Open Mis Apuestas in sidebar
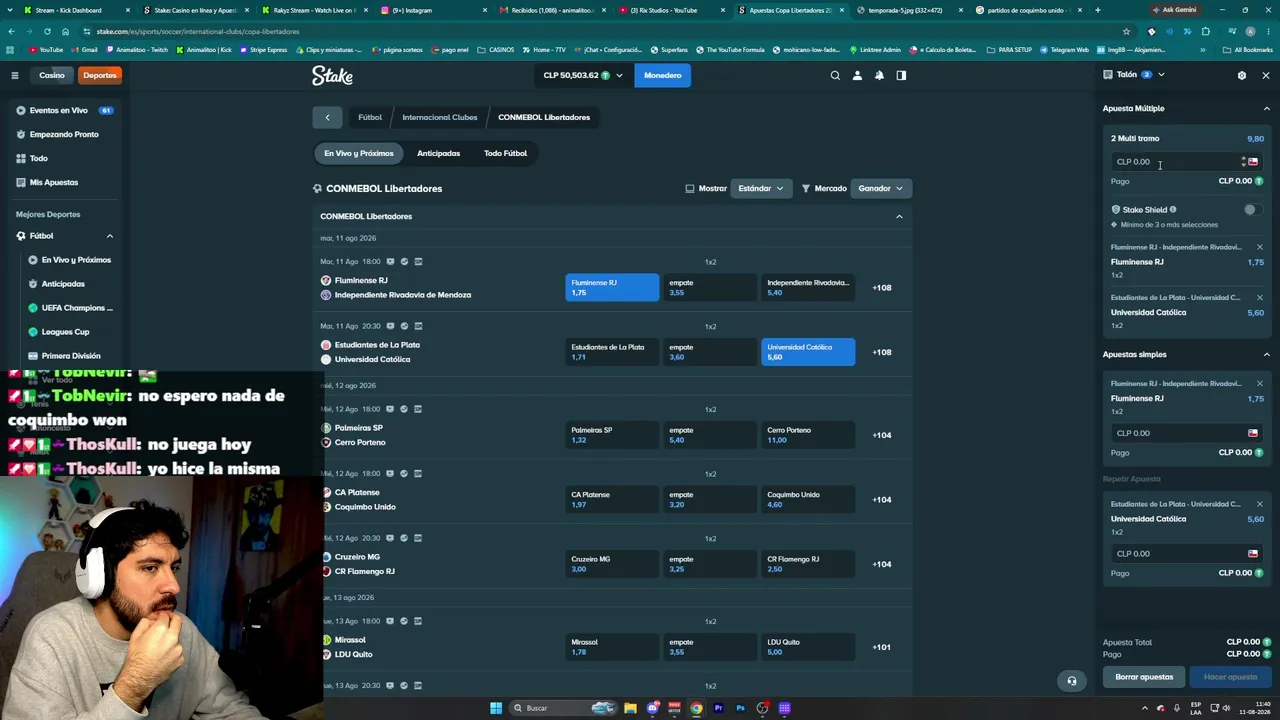This screenshot has height=720, width=1280. pyautogui.click(x=54, y=182)
